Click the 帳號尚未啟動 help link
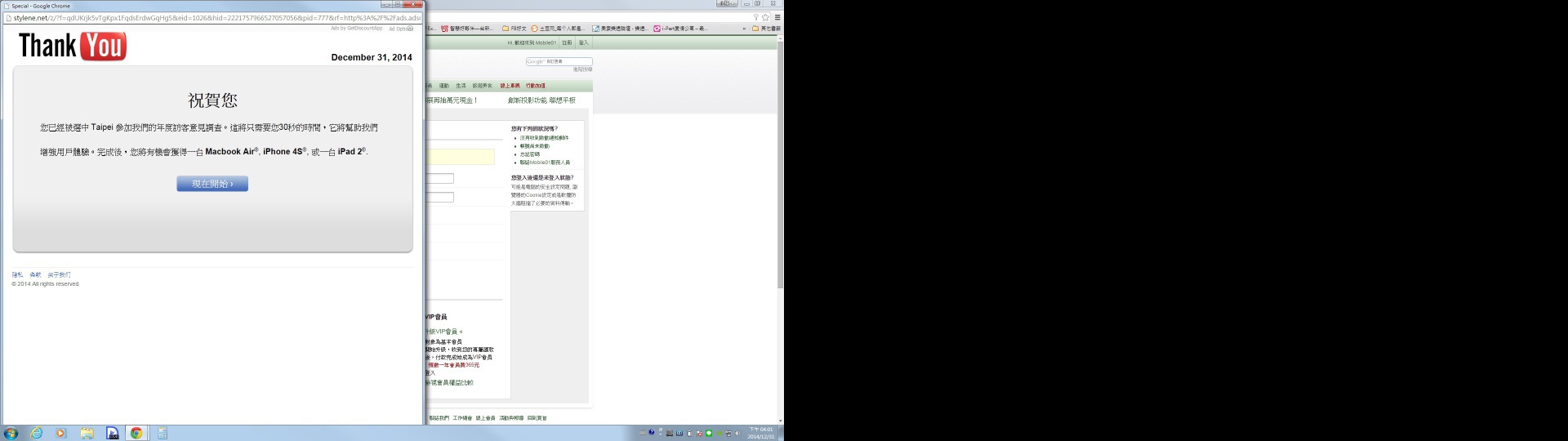The width and height of the screenshot is (1568, 441). pyautogui.click(x=535, y=146)
